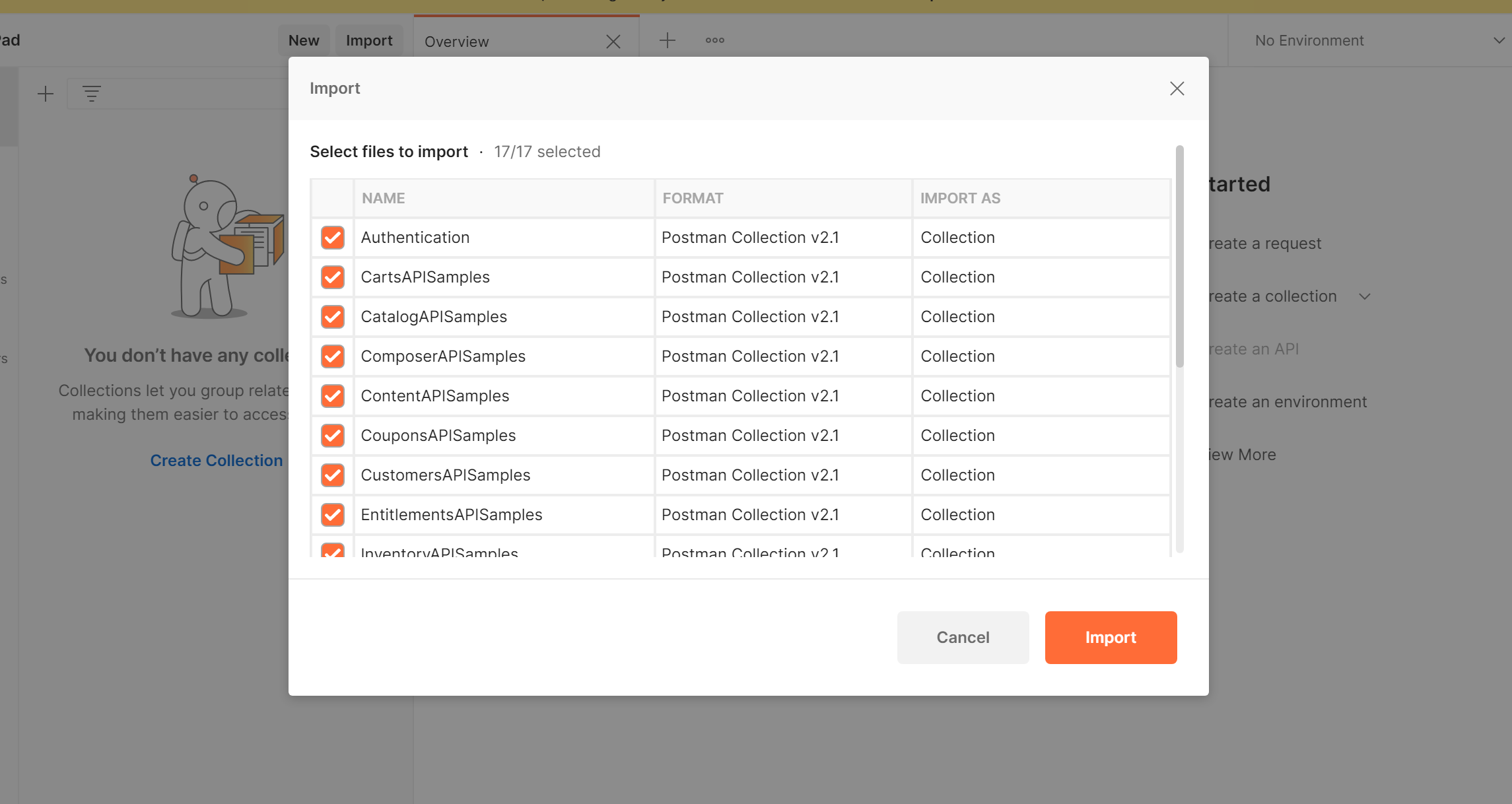This screenshot has width=1512, height=804.
Task: Click the Import button to confirm
Action: [1111, 637]
